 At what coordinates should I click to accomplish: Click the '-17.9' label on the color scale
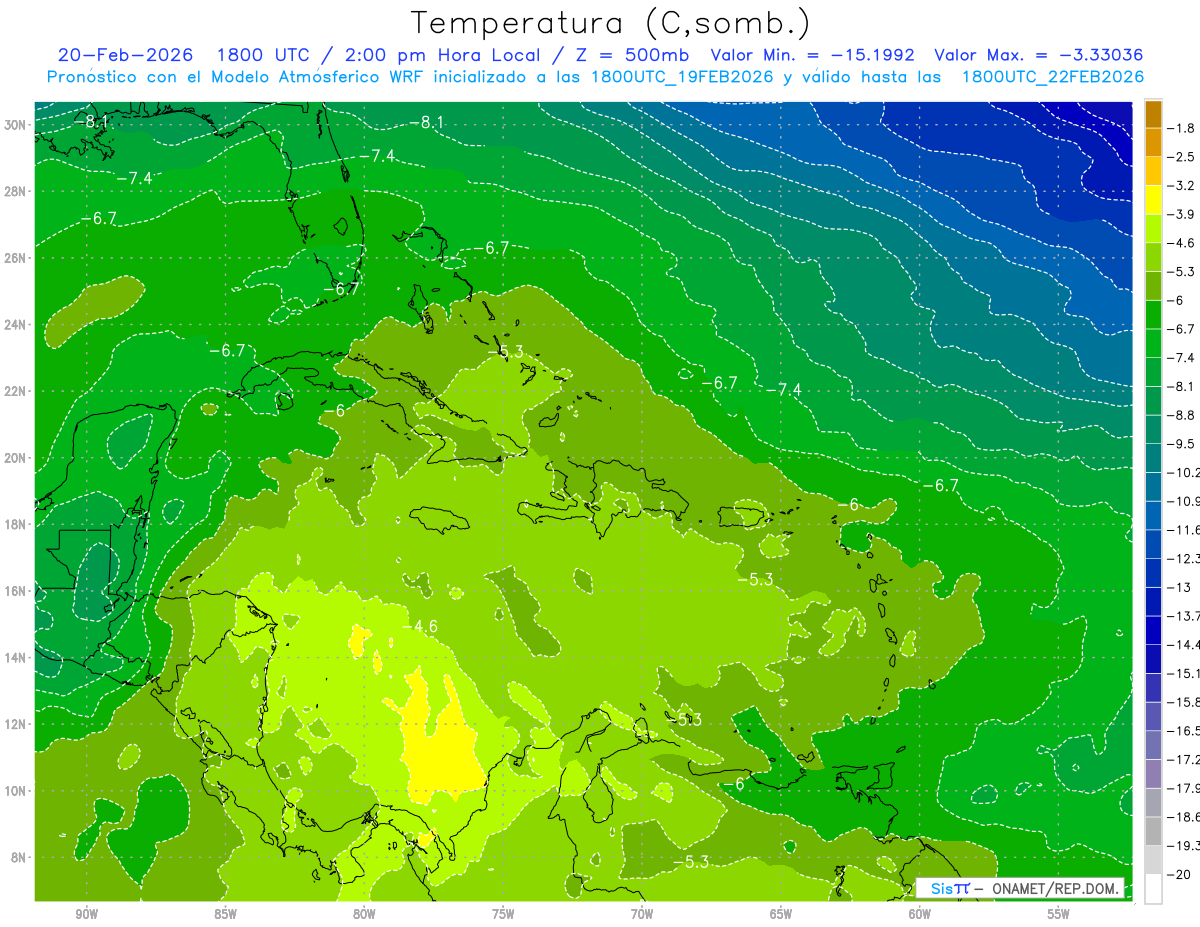1183,788
